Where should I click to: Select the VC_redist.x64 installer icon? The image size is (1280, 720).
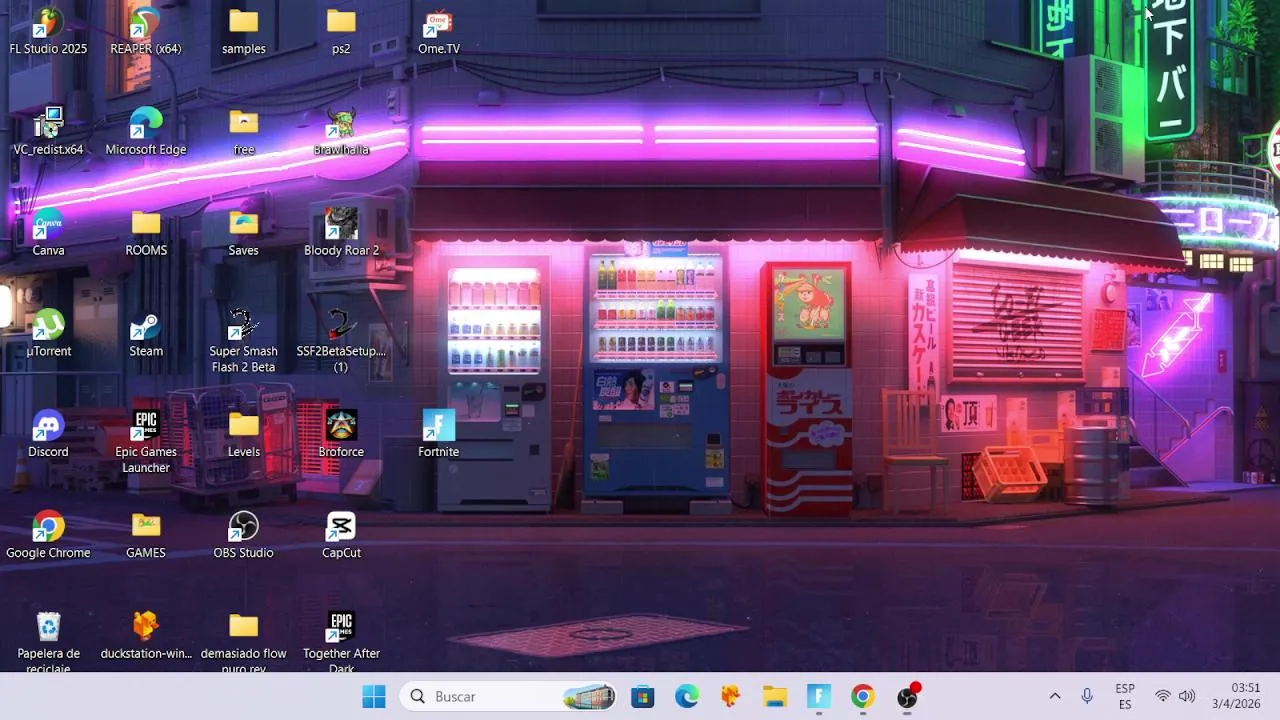48,132
